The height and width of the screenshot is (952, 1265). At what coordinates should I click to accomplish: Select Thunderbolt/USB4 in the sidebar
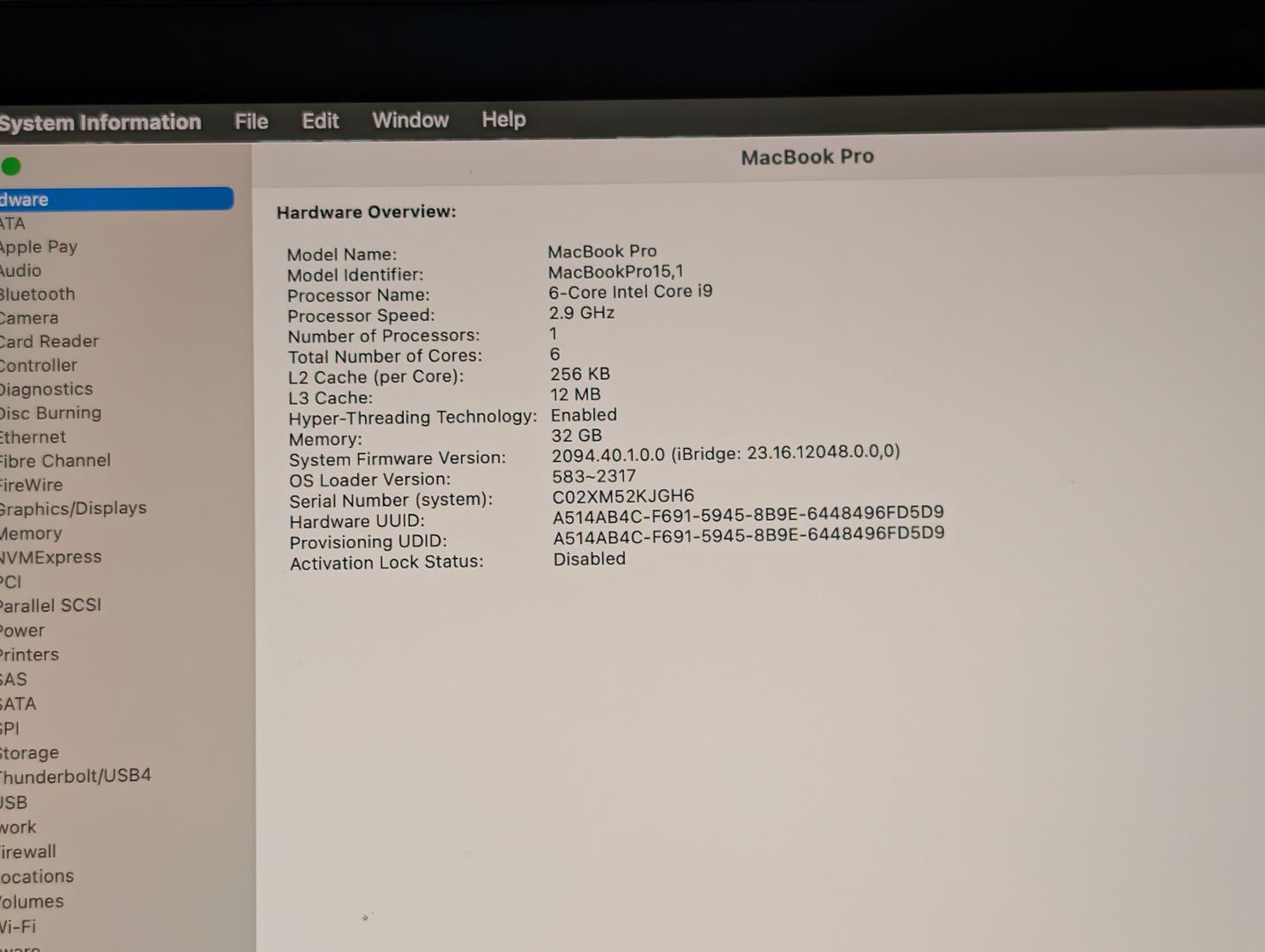tap(76, 777)
